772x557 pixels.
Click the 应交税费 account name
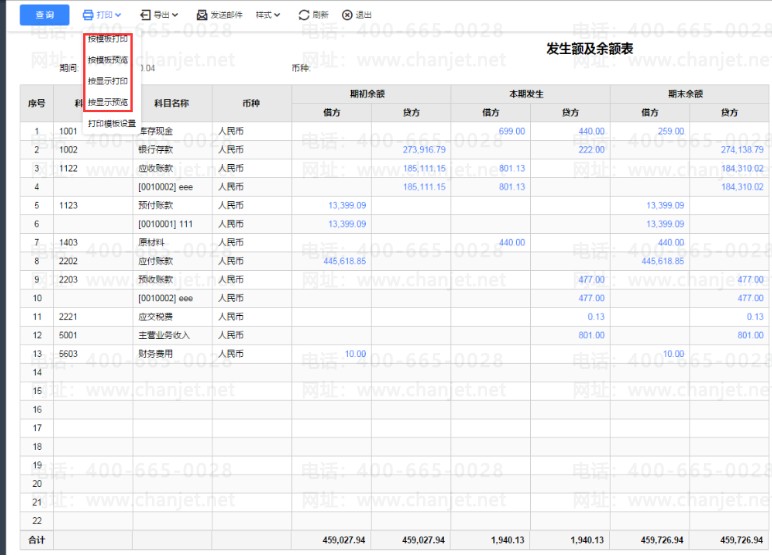[x=156, y=317]
